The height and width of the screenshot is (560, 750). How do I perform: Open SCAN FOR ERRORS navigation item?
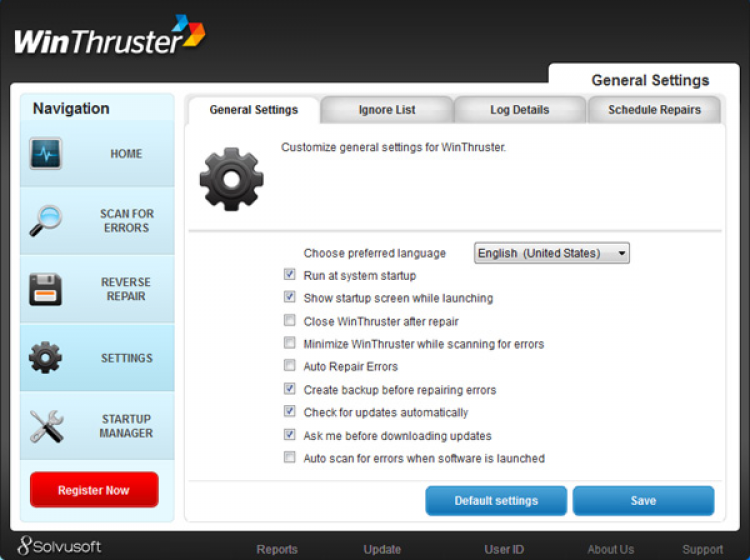coord(97,220)
